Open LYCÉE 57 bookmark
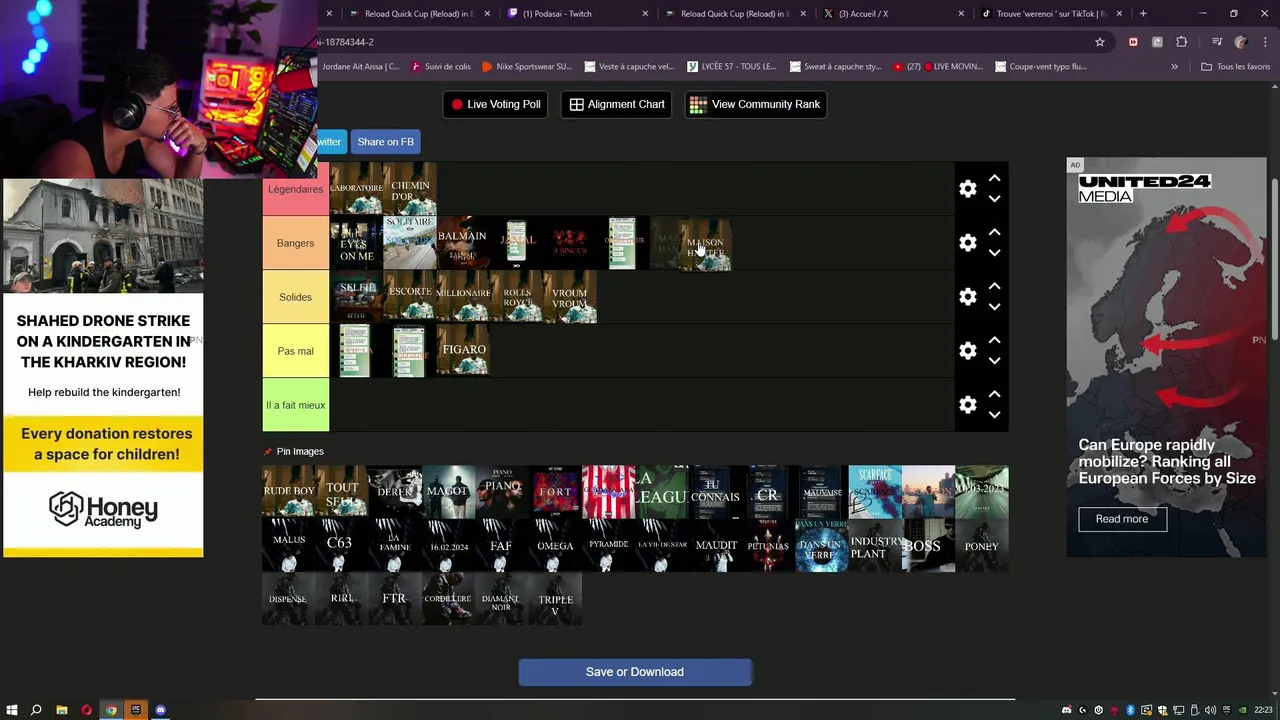 731,67
